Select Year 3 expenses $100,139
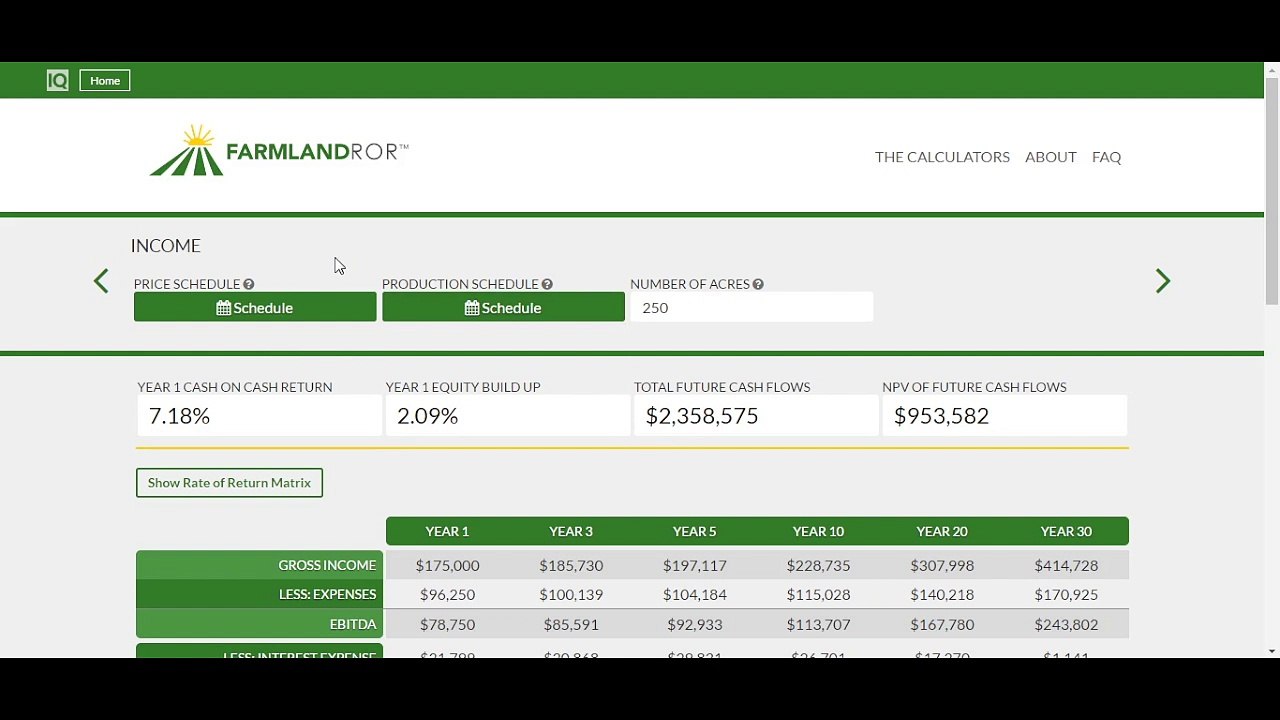Viewport: 1280px width, 720px height. tap(571, 594)
